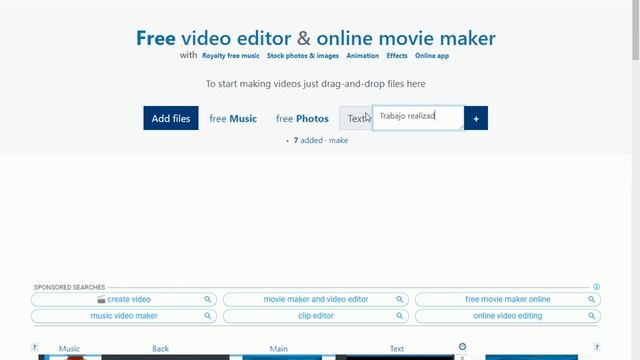Screen dimensions: 640x360
Task: Click the magnifier icon in clip editor pill
Action: coord(400,316)
